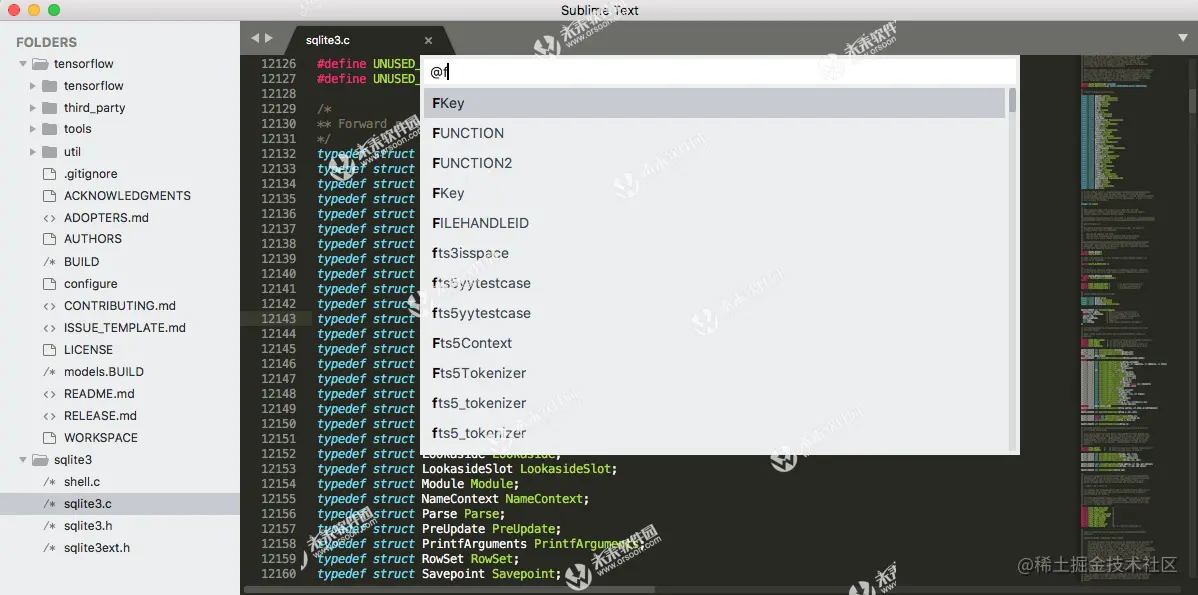Choose the fts3isspace symbol result

714,253
